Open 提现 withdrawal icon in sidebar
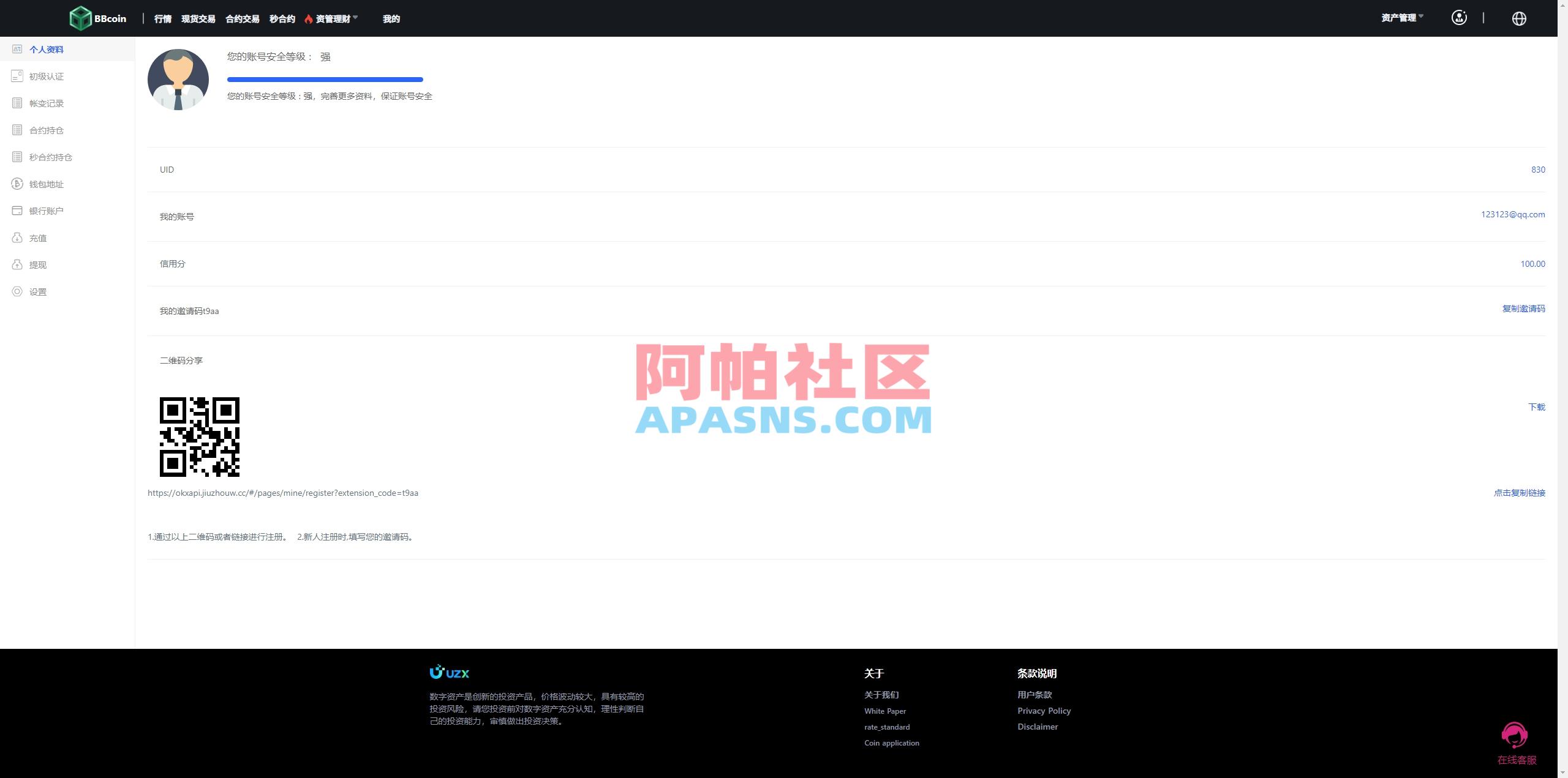This screenshot has width=1568, height=778. click(x=17, y=264)
